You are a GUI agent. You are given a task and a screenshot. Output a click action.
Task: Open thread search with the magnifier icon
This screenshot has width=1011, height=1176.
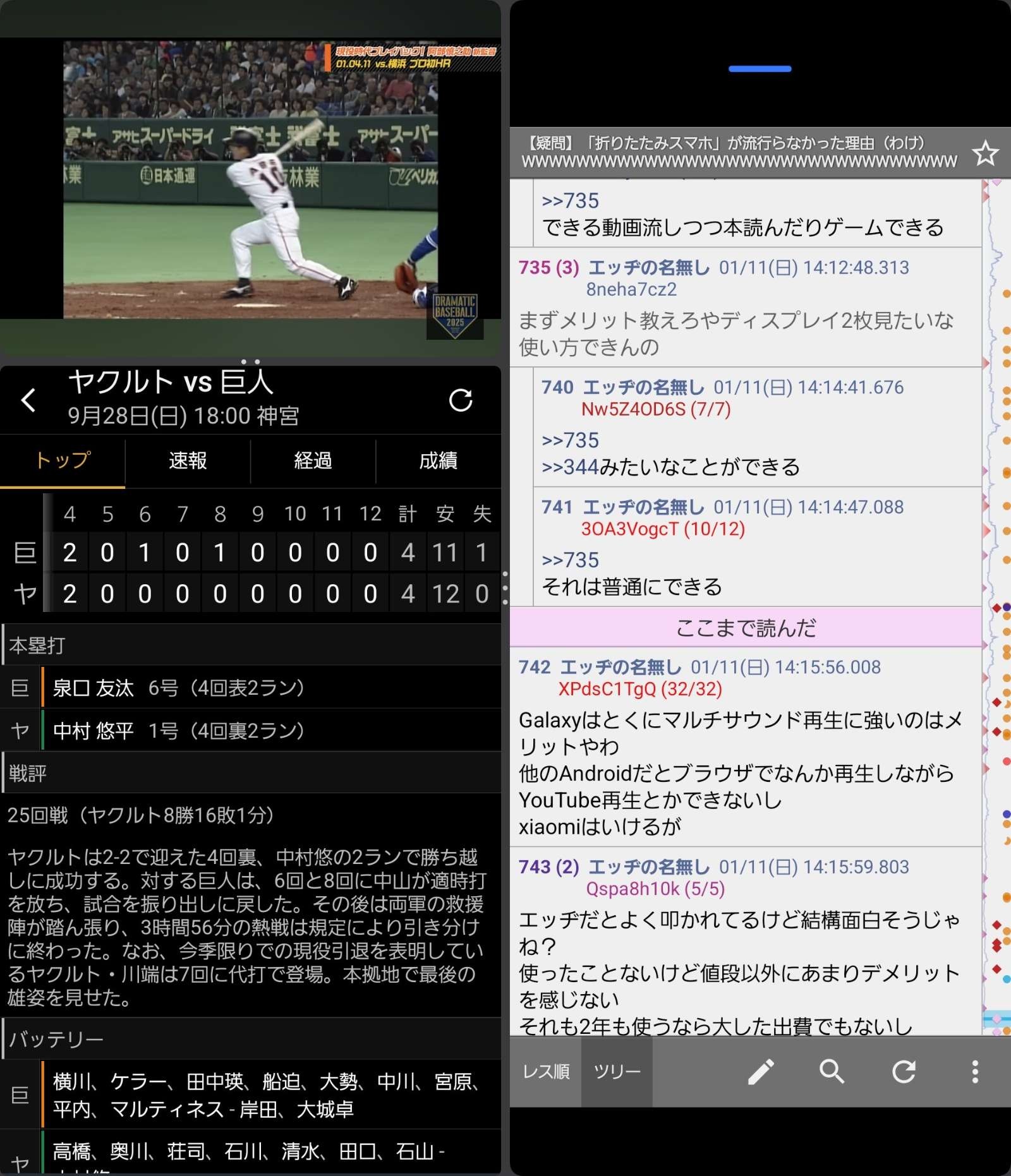coord(832,1072)
